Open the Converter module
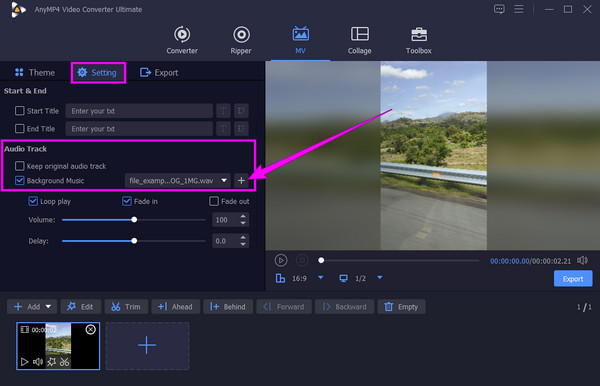This screenshot has width=600, height=386. (182, 40)
